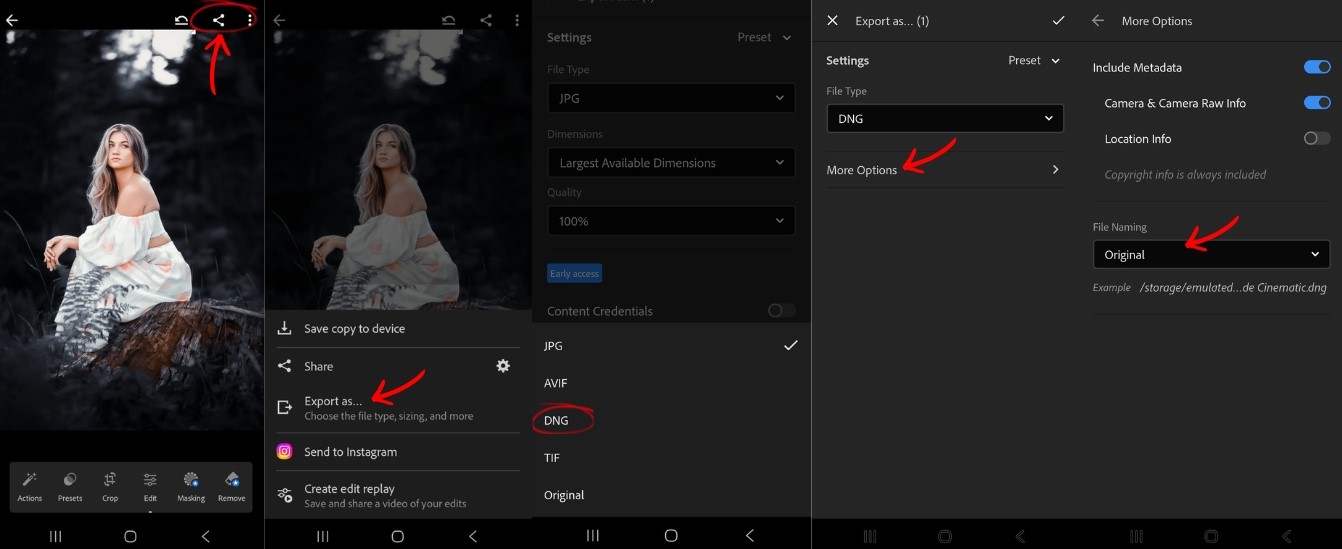Open the DNG File Type dropdown

[x=945, y=118]
